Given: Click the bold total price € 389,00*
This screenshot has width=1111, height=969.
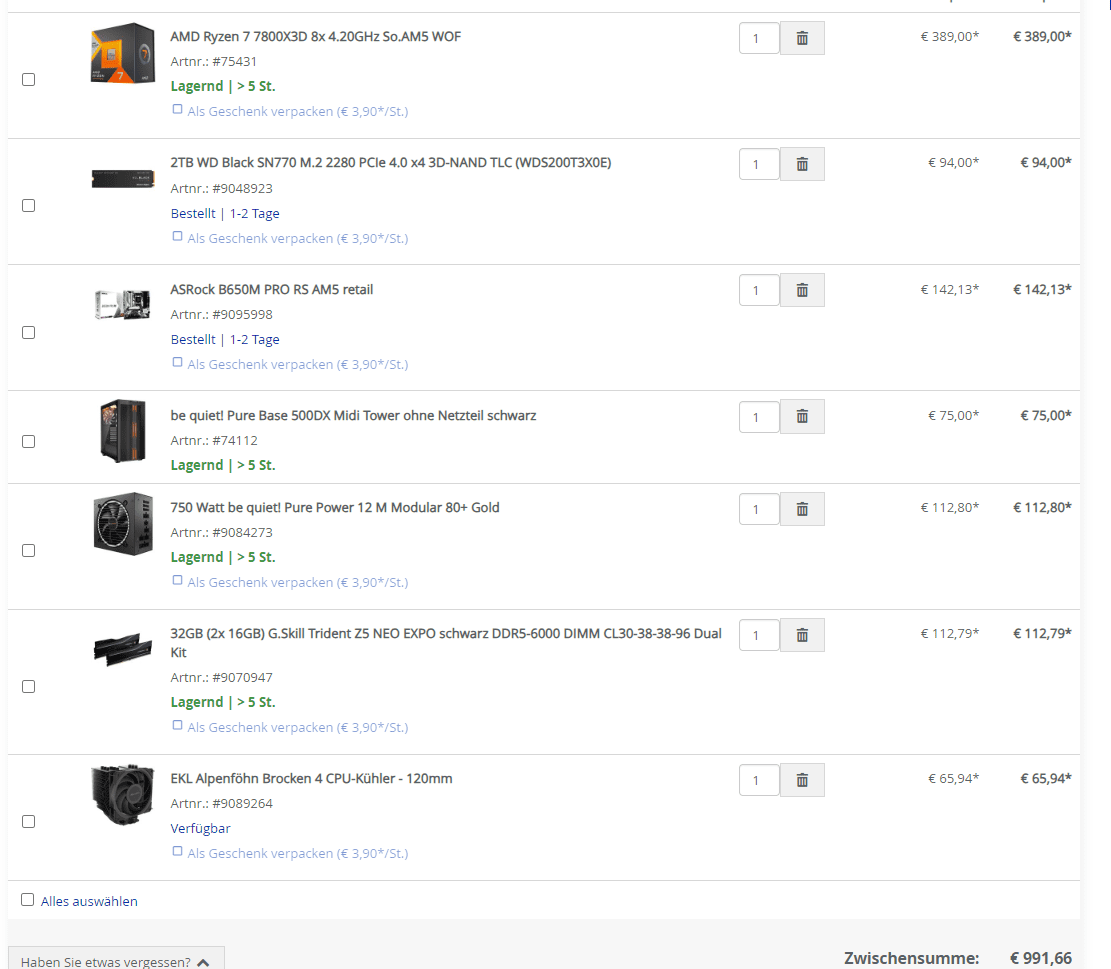Looking at the screenshot, I should click(x=1042, y=37).
